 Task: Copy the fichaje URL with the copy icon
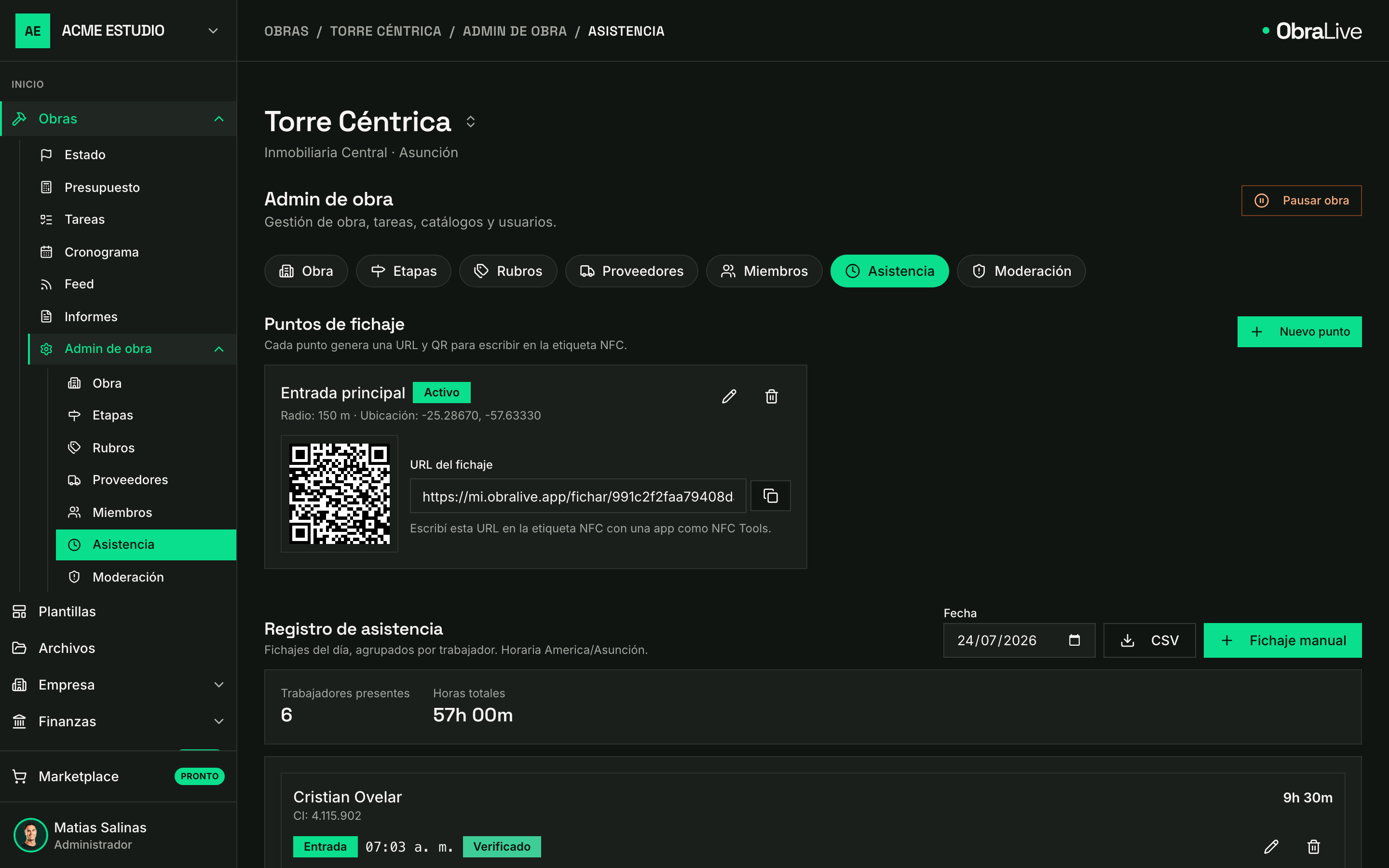pos(770,495)
